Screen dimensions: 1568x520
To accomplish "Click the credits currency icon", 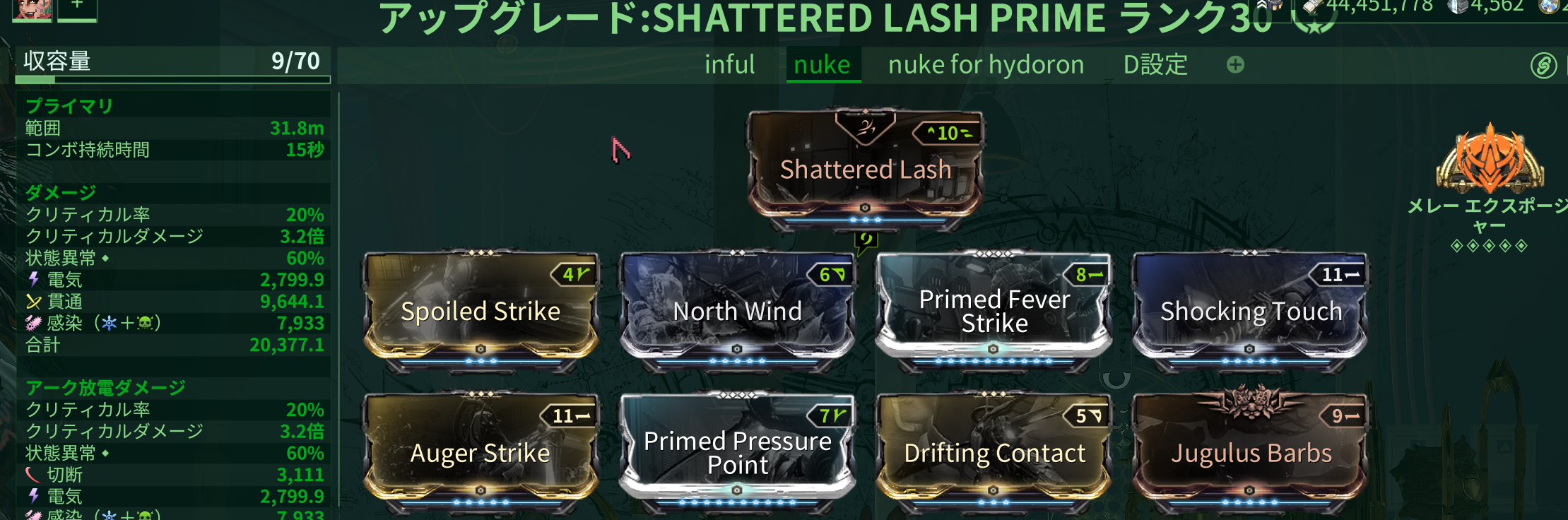I will coord(1312,6).
